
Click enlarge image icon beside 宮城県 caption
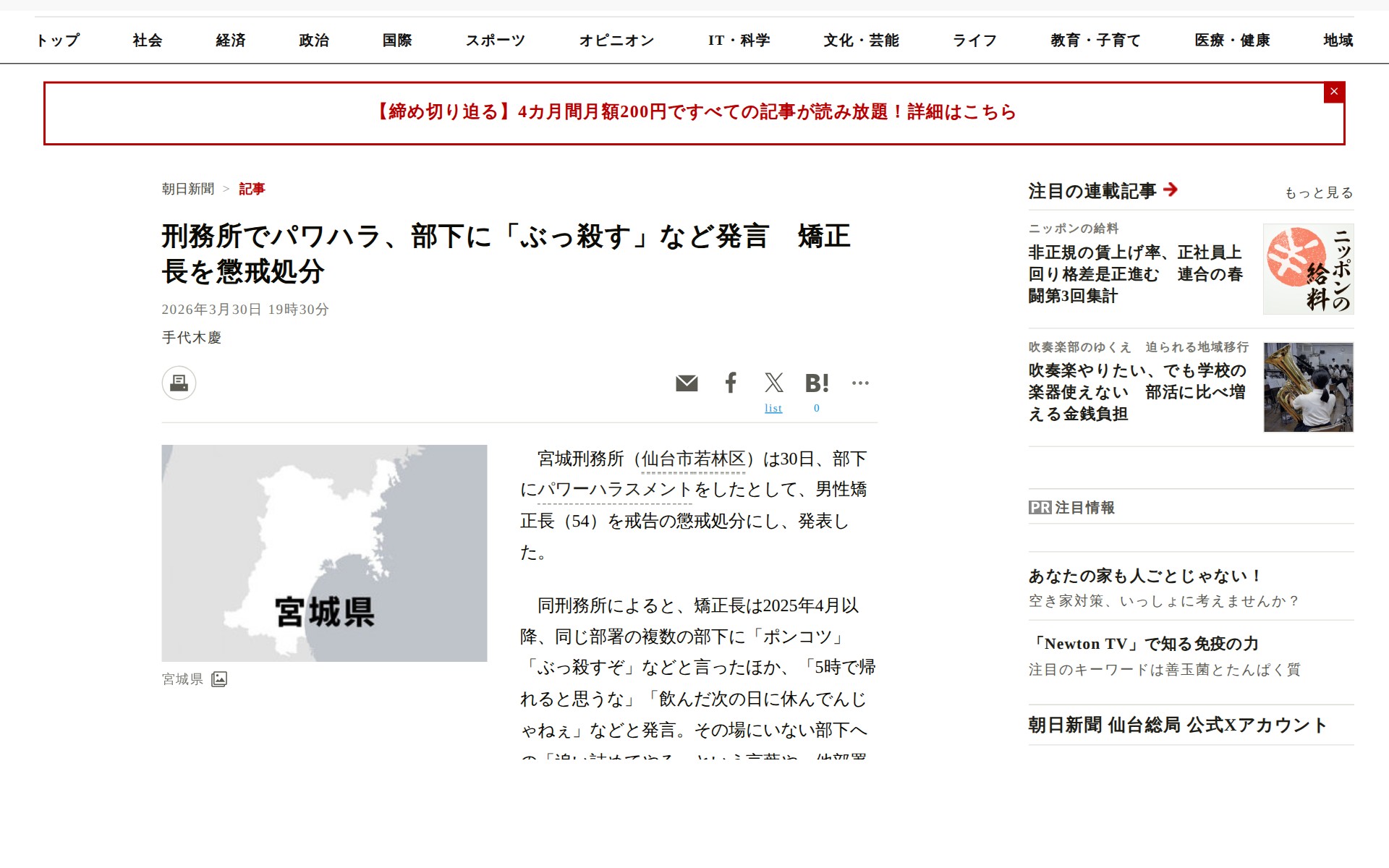(219, 679)
